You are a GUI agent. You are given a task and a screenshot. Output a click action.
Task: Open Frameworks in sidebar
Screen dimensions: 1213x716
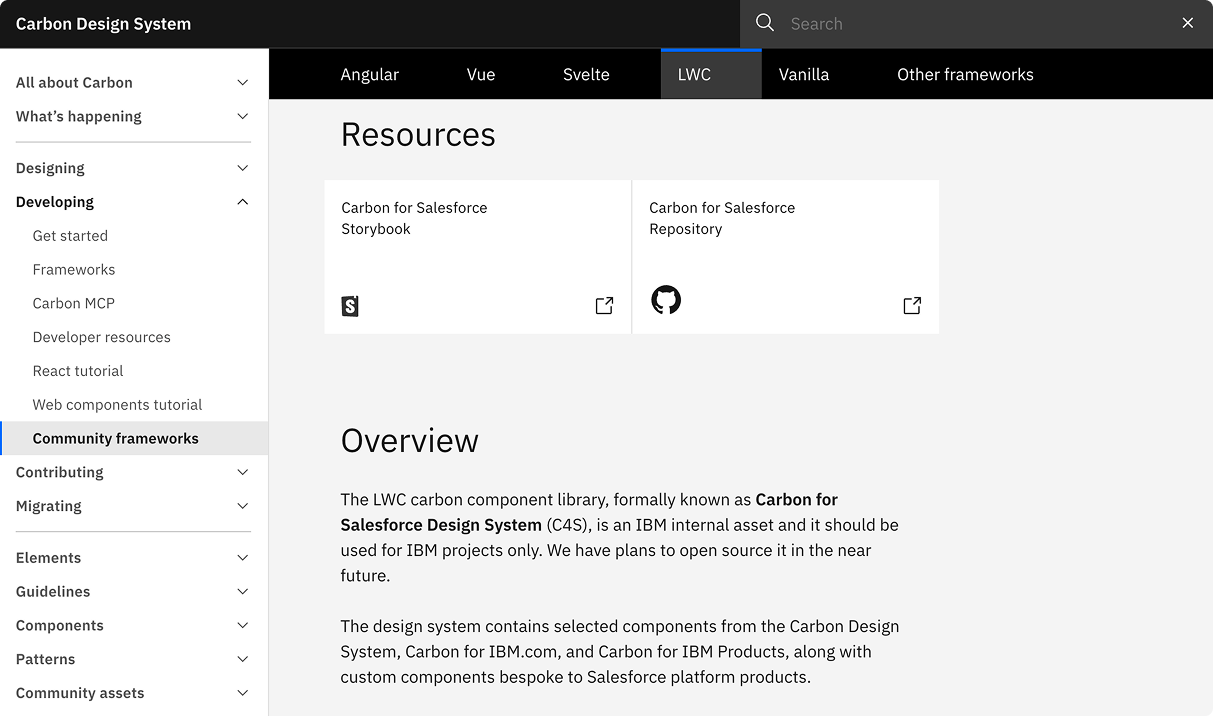pyautogui.click(x=134, y=270)
